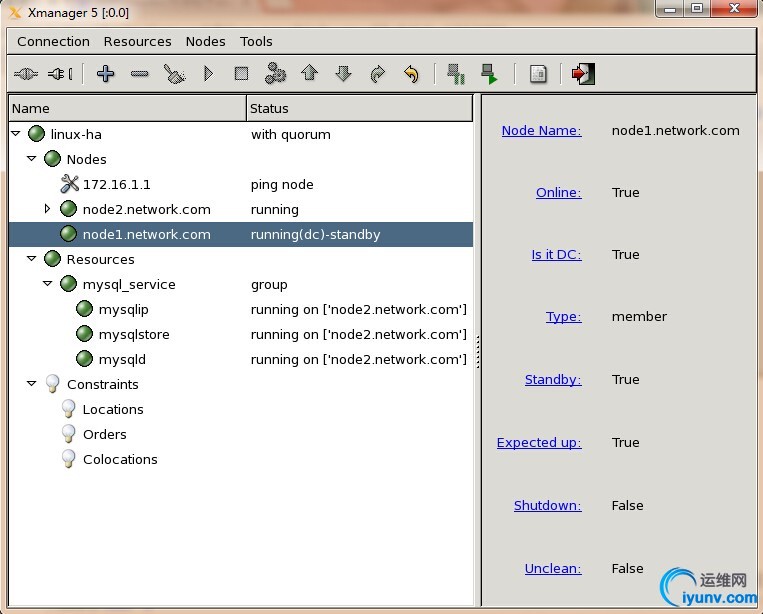This screenshot has height=614, width=763.
Task: Open the Resources menu
Action: coord(137,41)
